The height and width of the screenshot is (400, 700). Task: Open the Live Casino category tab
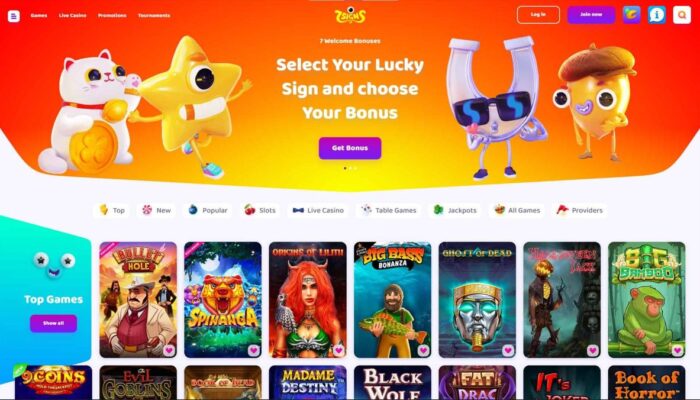point(318,210)
